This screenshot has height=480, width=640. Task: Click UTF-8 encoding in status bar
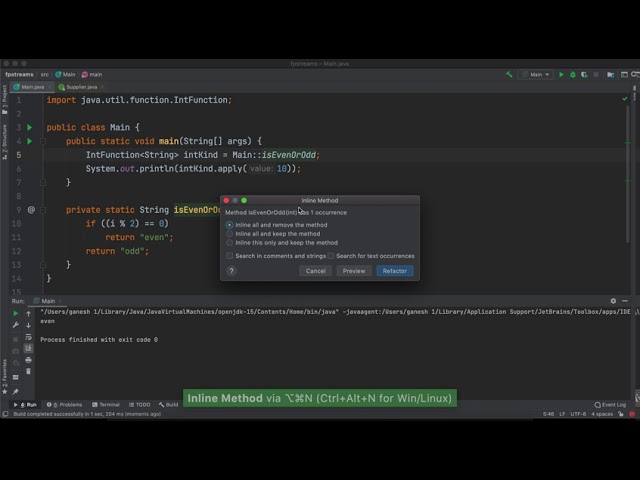578,414
